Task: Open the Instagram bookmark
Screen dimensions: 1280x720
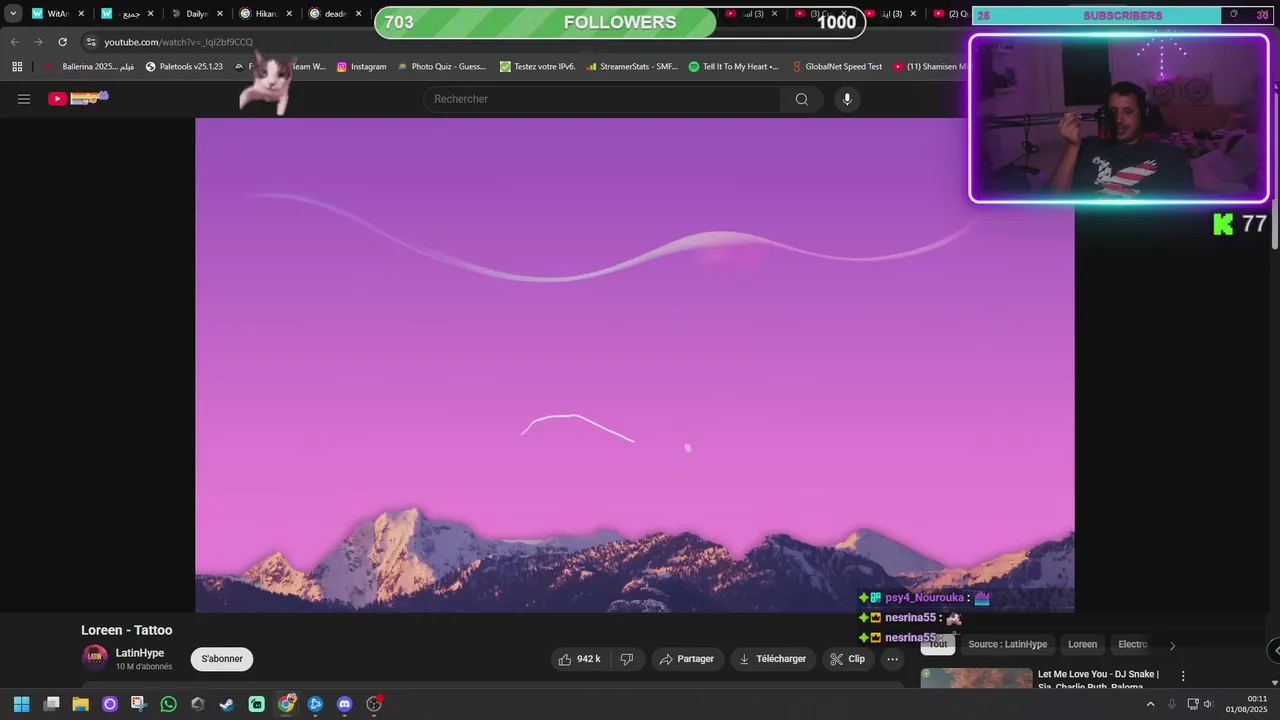Action: point(361,67)
